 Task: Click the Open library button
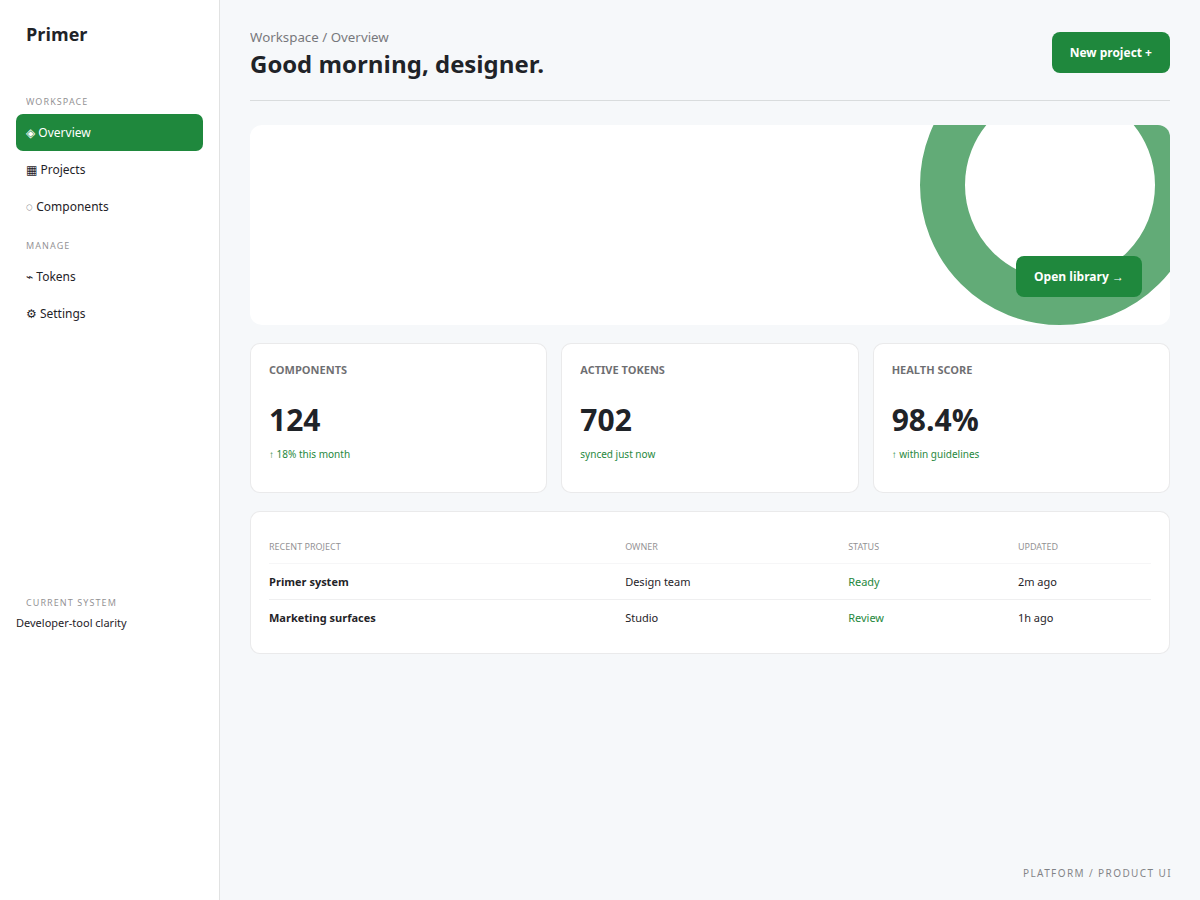[x=1079, y=277]
